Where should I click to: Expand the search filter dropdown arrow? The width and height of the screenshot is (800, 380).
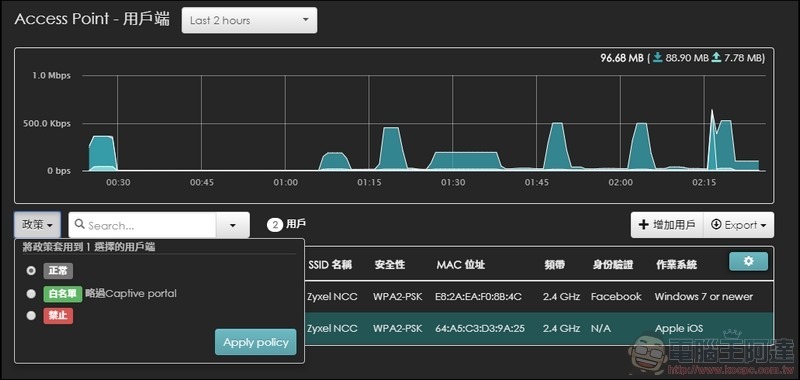[x=233, y=225]
